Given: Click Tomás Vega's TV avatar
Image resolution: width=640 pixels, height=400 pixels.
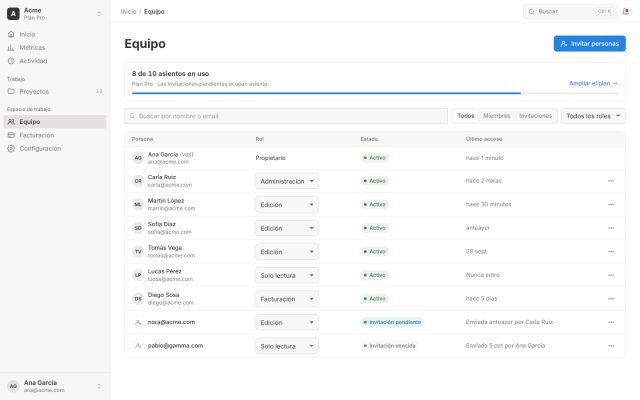Looking at the screenshot, I should (x=138, y=251).
